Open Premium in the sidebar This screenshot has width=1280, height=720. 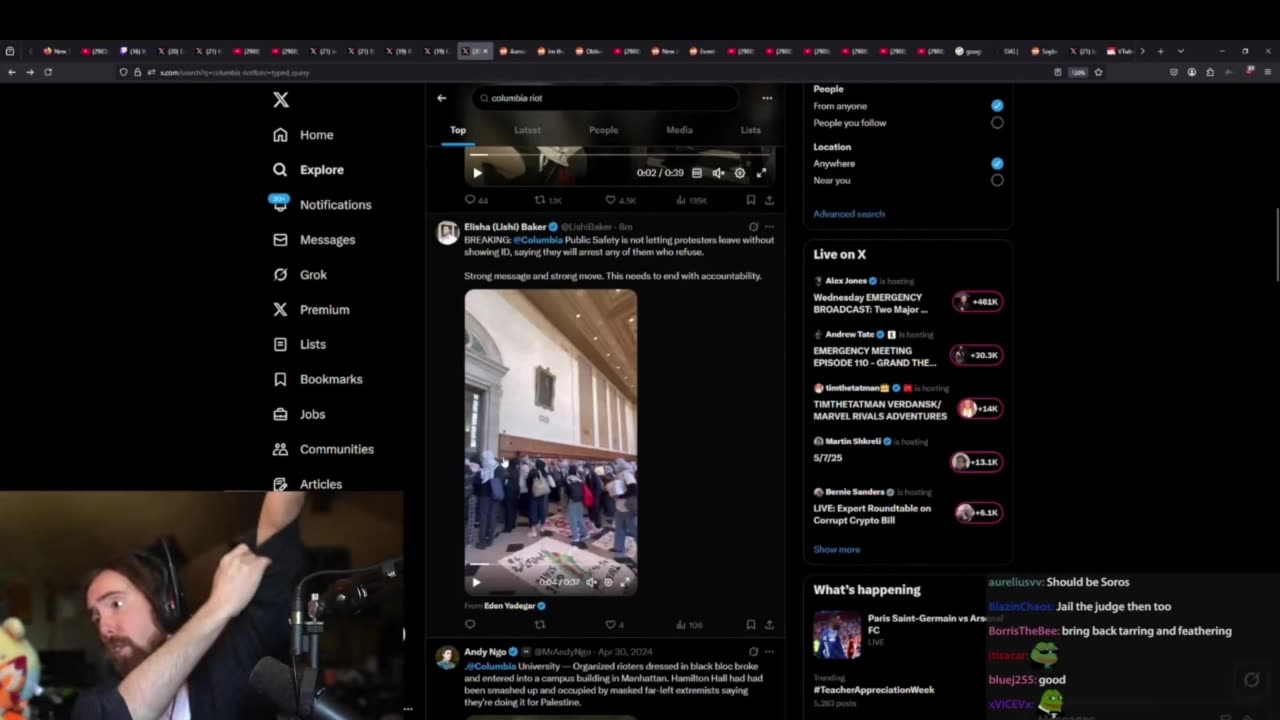(x=311, y=310)
